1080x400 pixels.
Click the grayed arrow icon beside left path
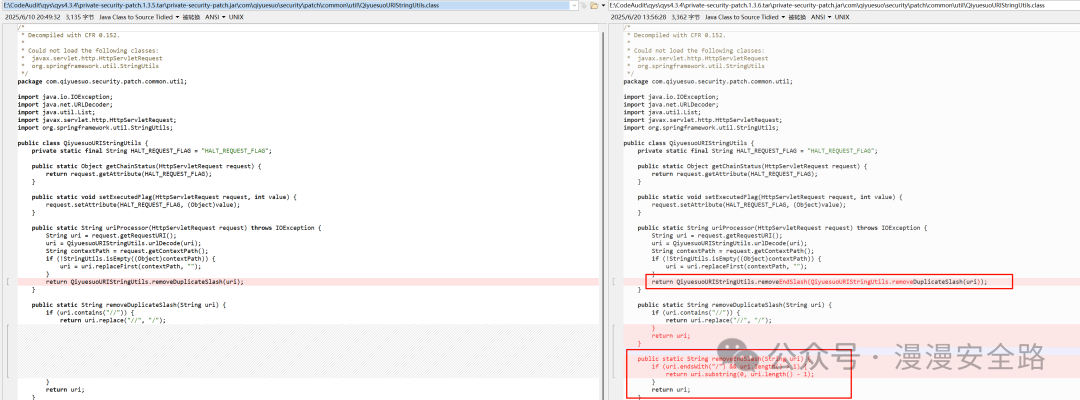[x=583, y=6]
